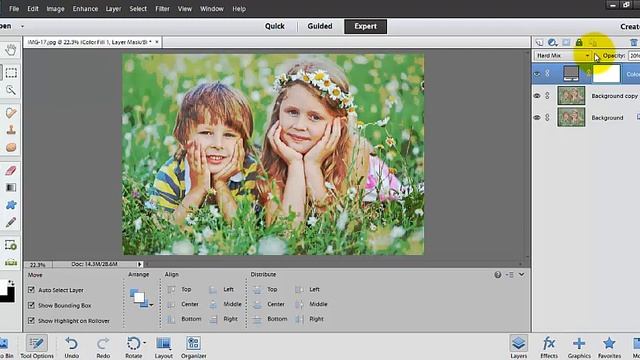Click the Redo button
The height and width of the screenshot is (360, 640).
tap(103, 347)
